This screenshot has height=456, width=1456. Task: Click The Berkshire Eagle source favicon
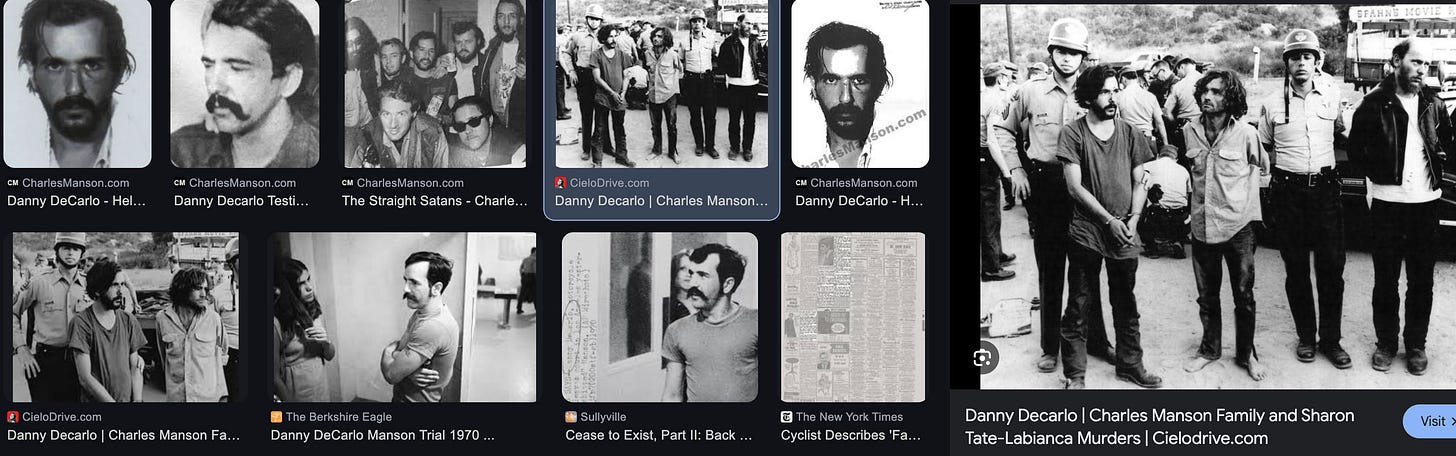277,417
